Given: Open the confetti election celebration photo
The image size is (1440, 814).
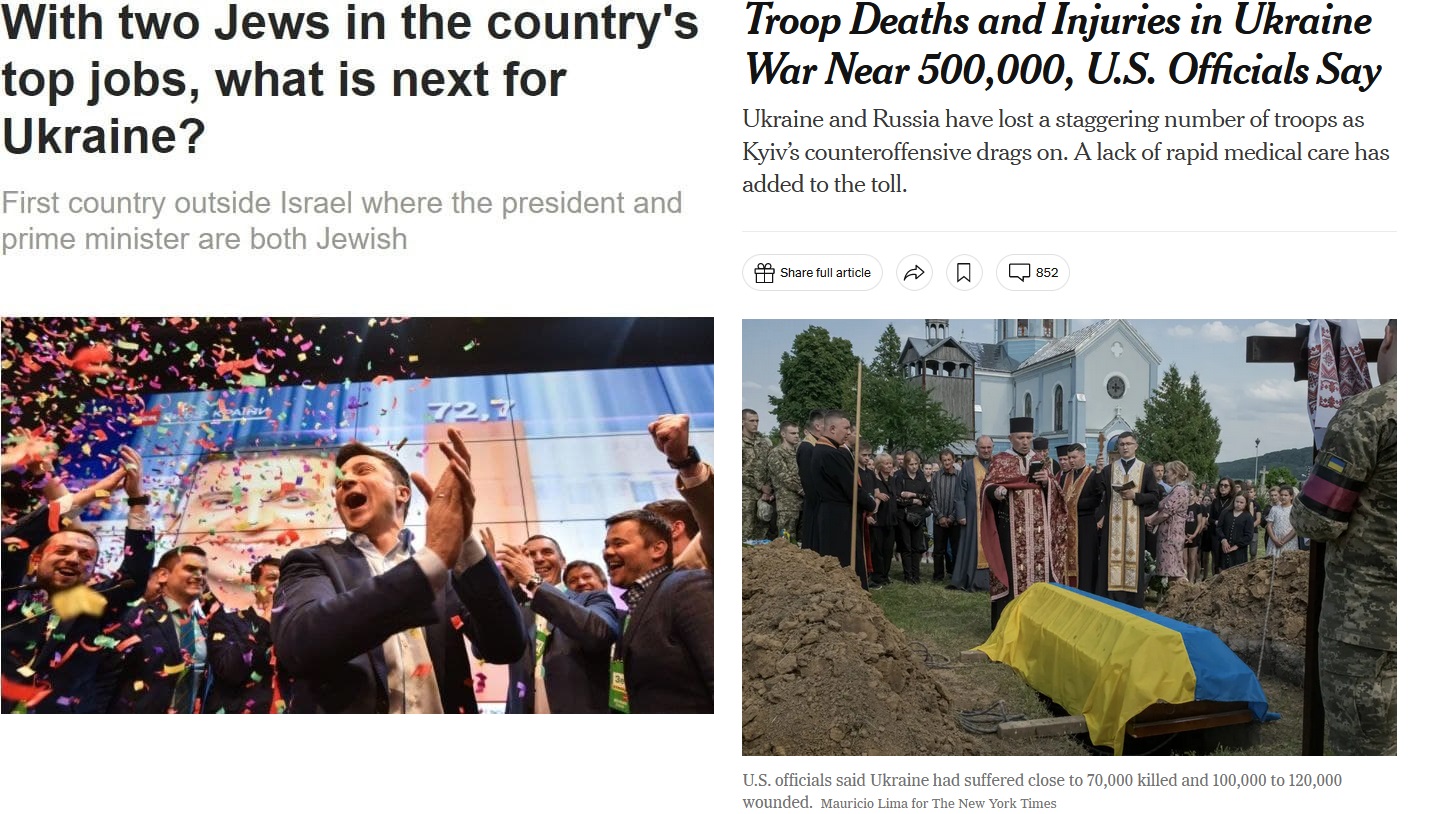Looking at the screenshot, I should [357, 515].
